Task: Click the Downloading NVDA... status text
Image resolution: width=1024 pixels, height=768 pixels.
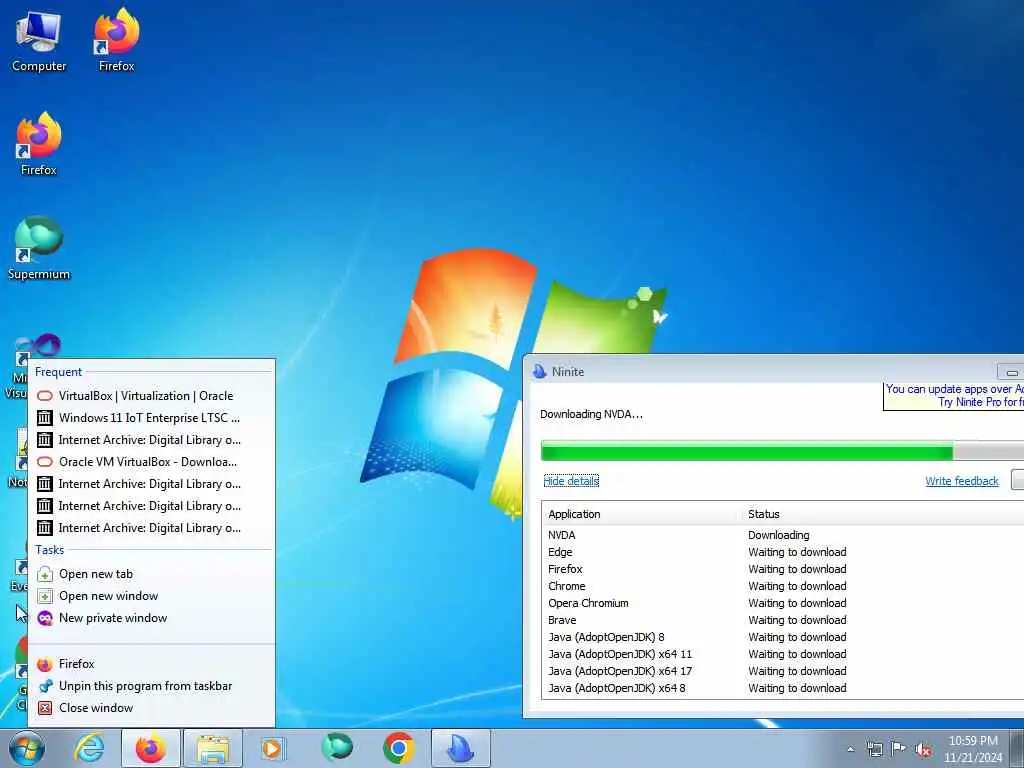Action: [x=591, y=414]
